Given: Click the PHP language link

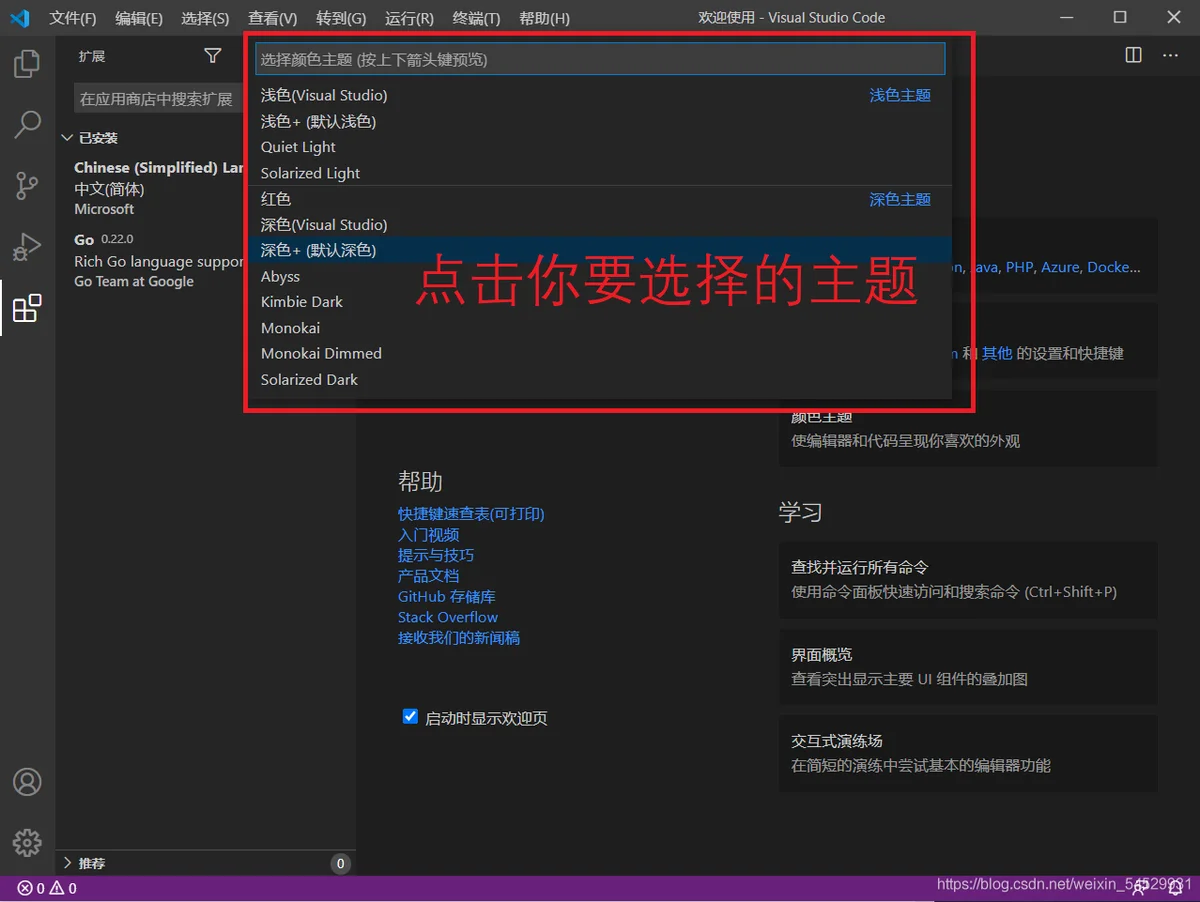Looking at the screenshot, I should tap(1020, 267).
